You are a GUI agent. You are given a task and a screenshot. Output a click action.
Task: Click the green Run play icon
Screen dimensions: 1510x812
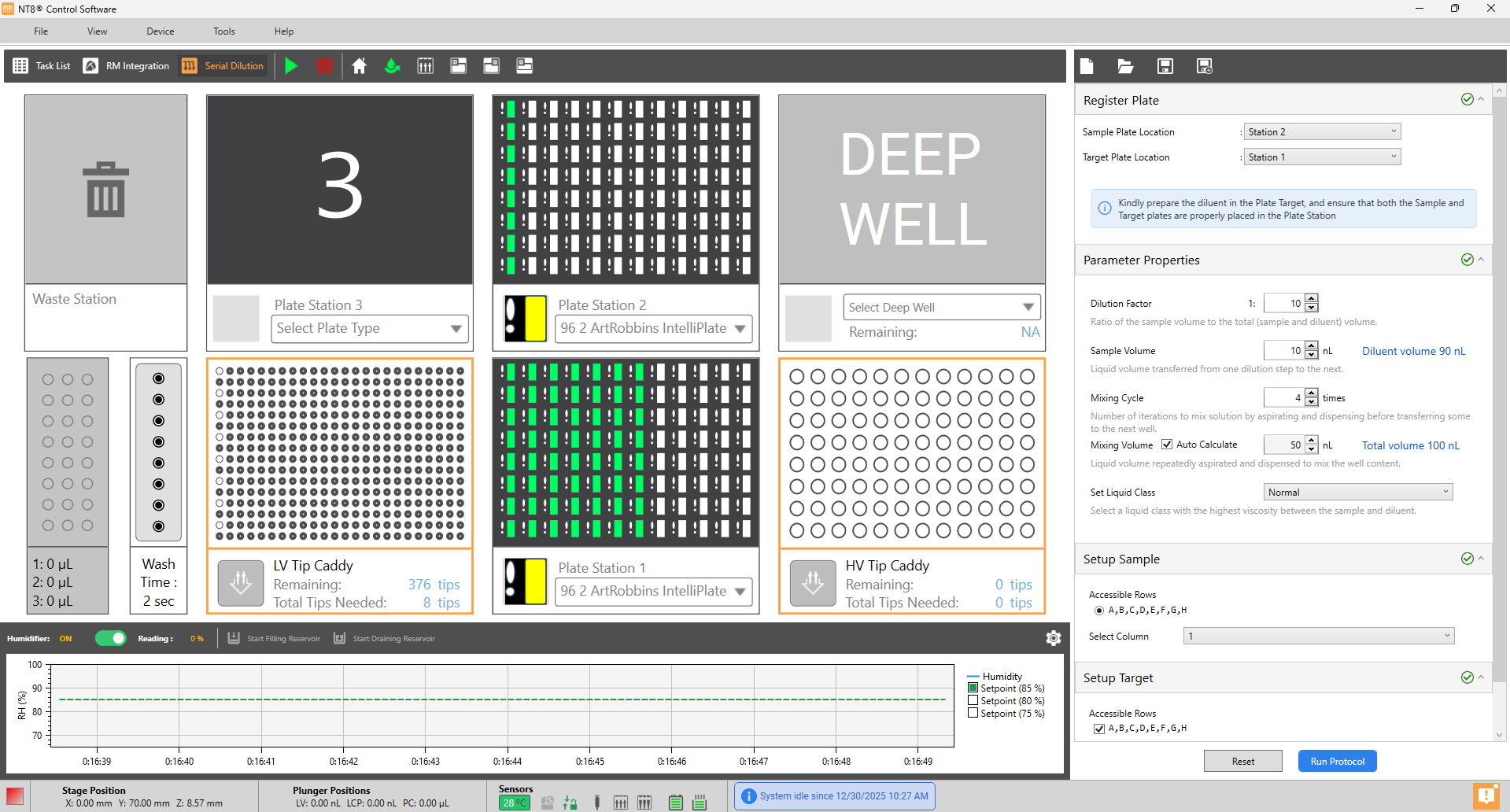pyautogui.click(x=291, y=66)
